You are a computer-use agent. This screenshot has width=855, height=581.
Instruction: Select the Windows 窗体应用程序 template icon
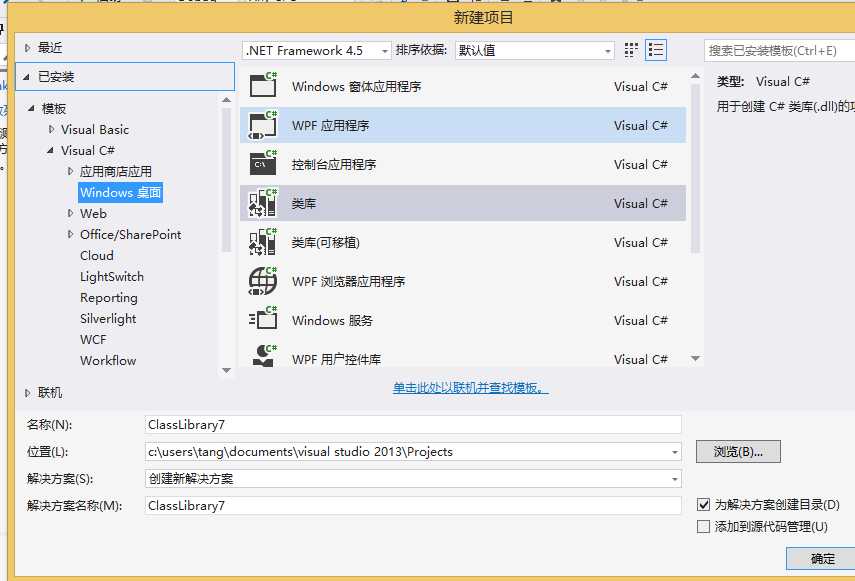pos(263,85)
